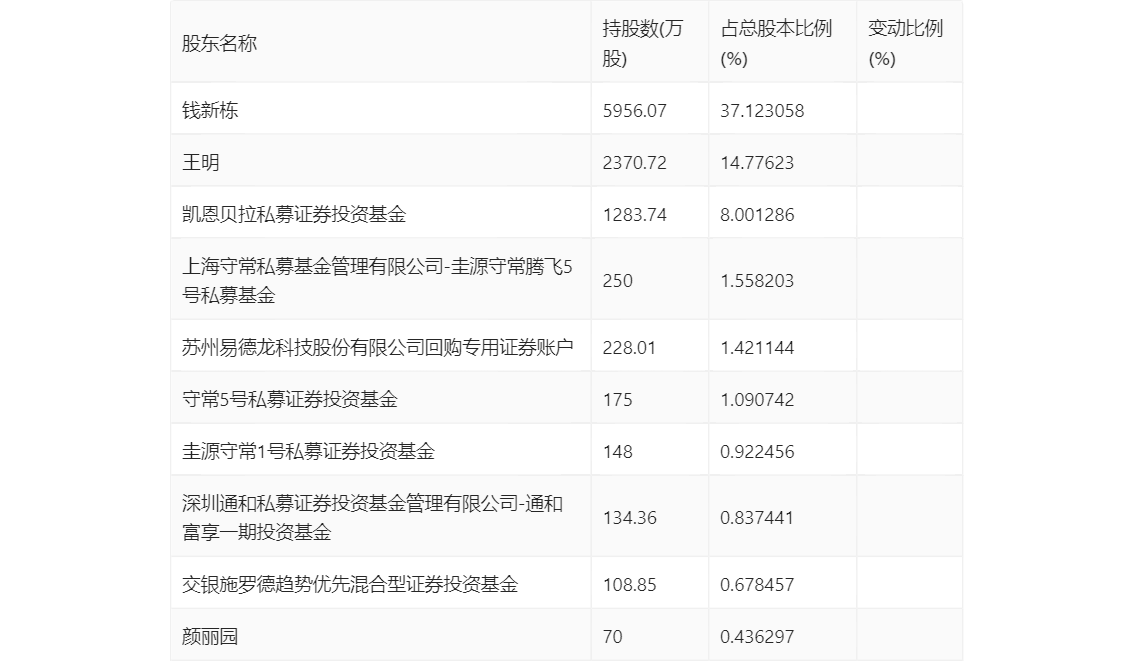
Task: Select the percentage 0.436297
Action: coord(756,637)
